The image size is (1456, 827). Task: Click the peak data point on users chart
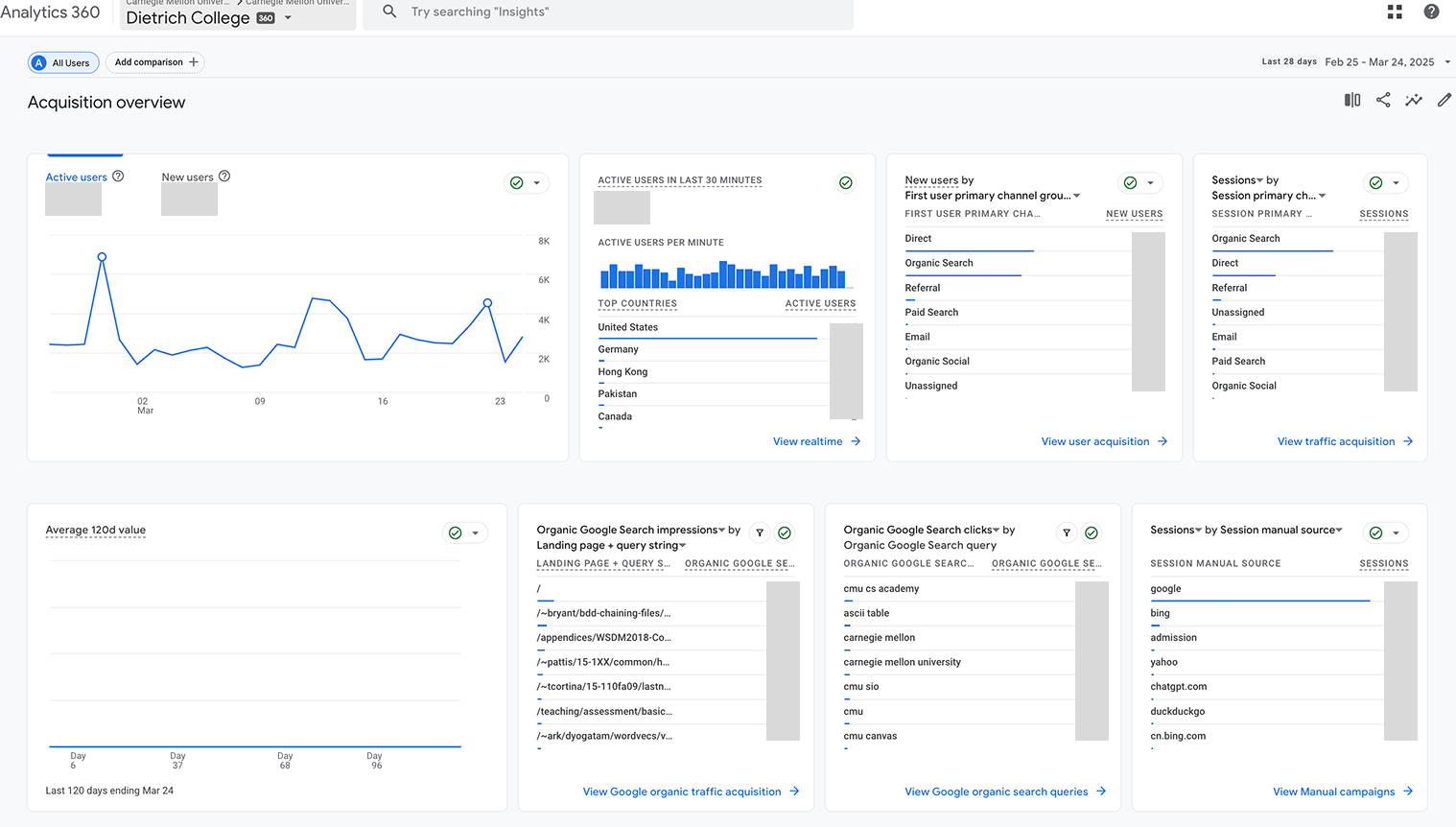[102, 257]
